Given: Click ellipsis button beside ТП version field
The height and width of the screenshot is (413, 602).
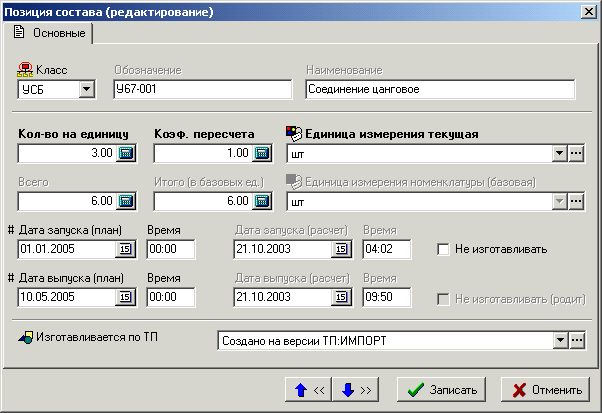Looking at the screenshot, I should click(576, 340).
